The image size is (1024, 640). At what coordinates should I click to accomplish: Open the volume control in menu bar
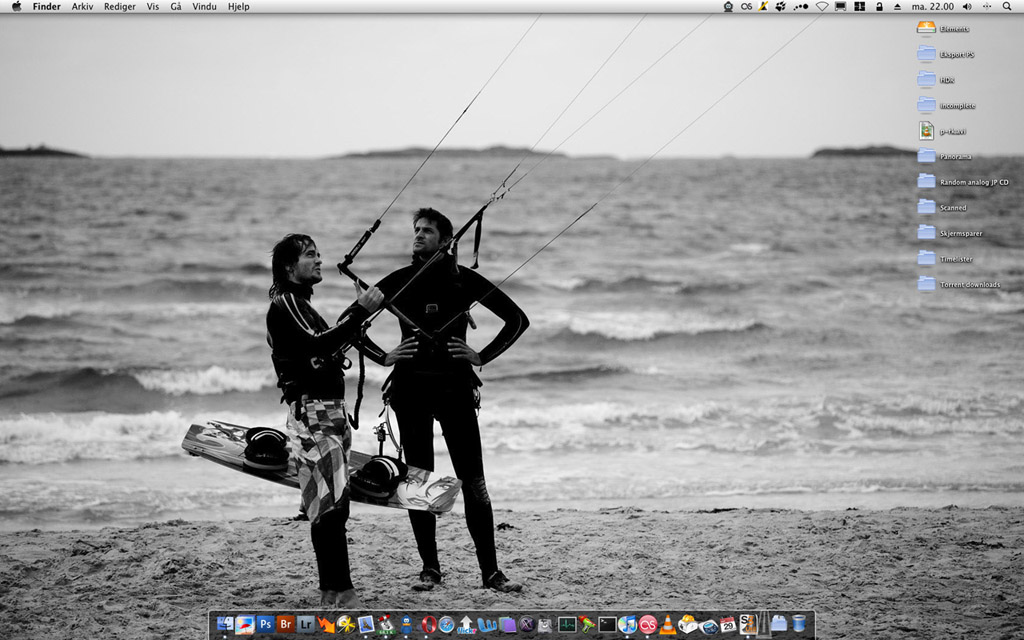point(967,6)
